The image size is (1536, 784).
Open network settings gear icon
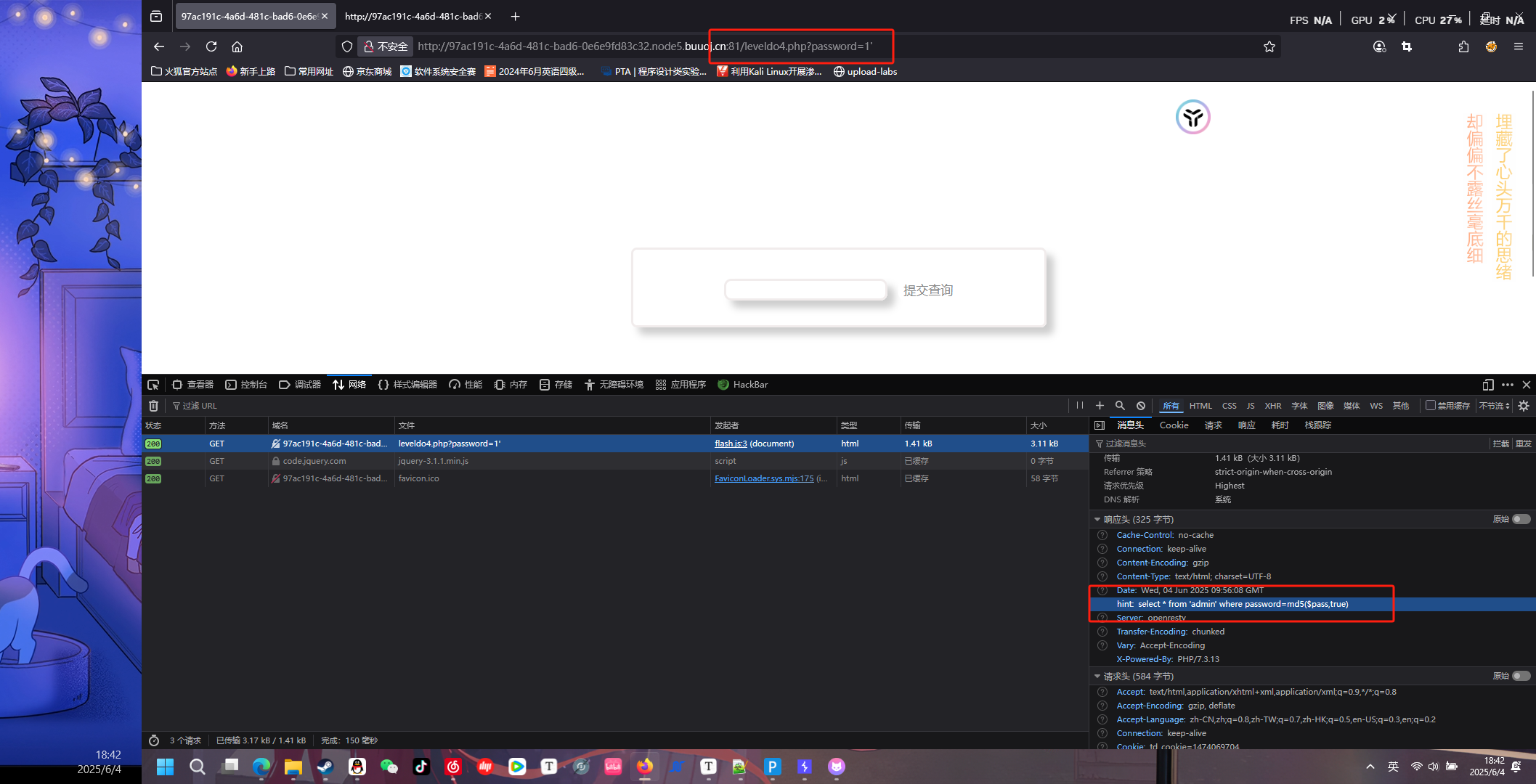click(x=1524, y=406)
